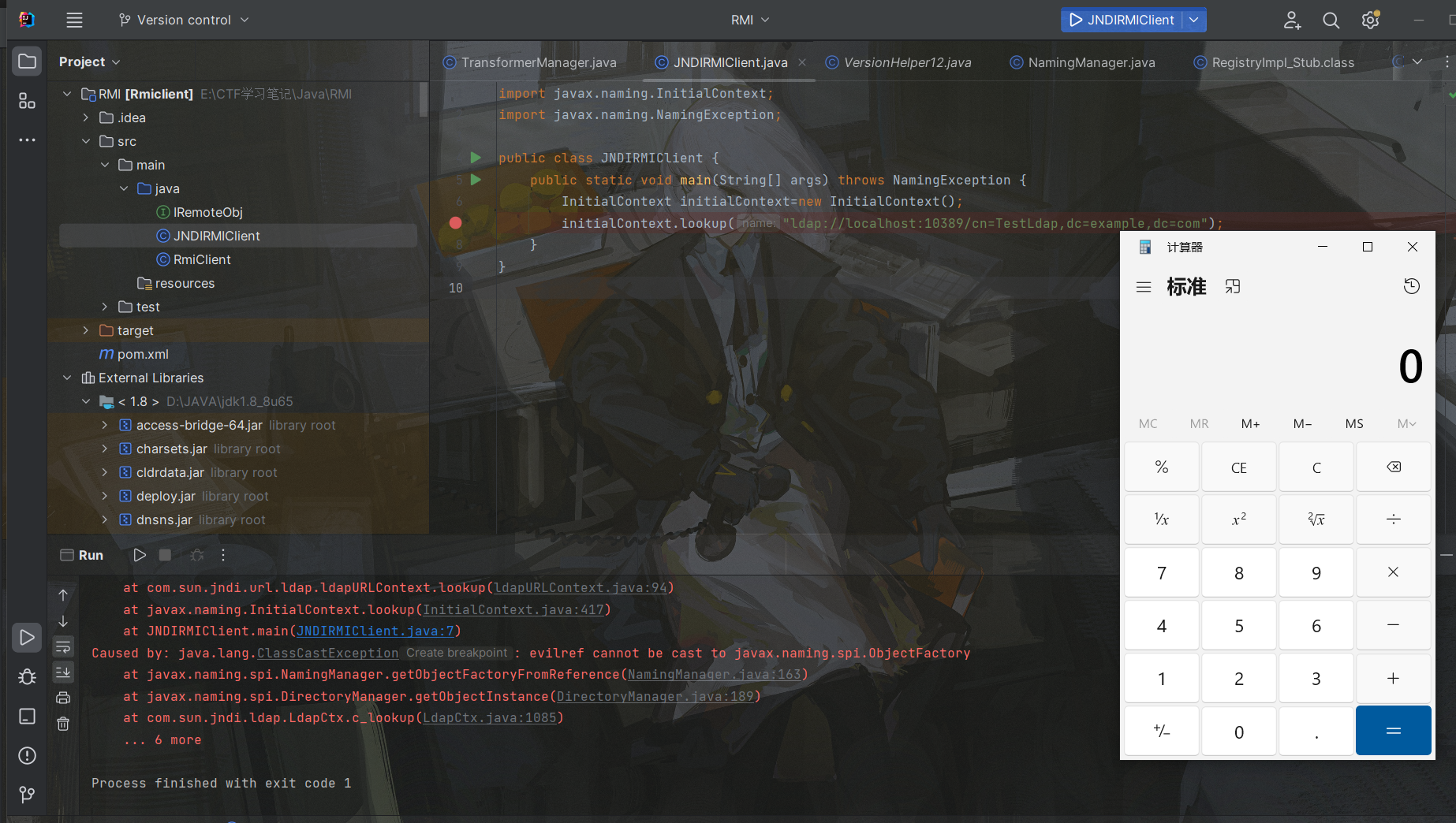Viewport: 1456px width, 823px height.
Task: Toggle scroll to end of console
Action: coord(63,672)
